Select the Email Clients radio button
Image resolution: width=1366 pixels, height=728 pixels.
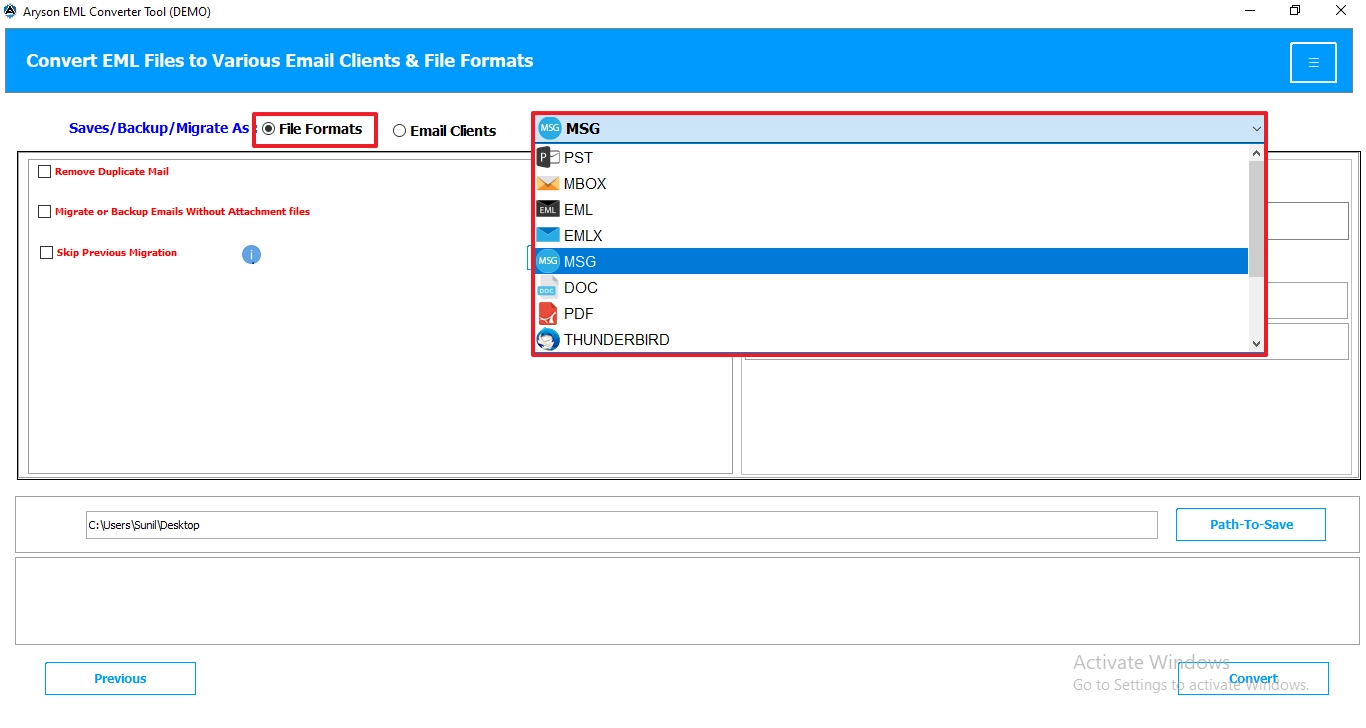(x=399, y=130)
